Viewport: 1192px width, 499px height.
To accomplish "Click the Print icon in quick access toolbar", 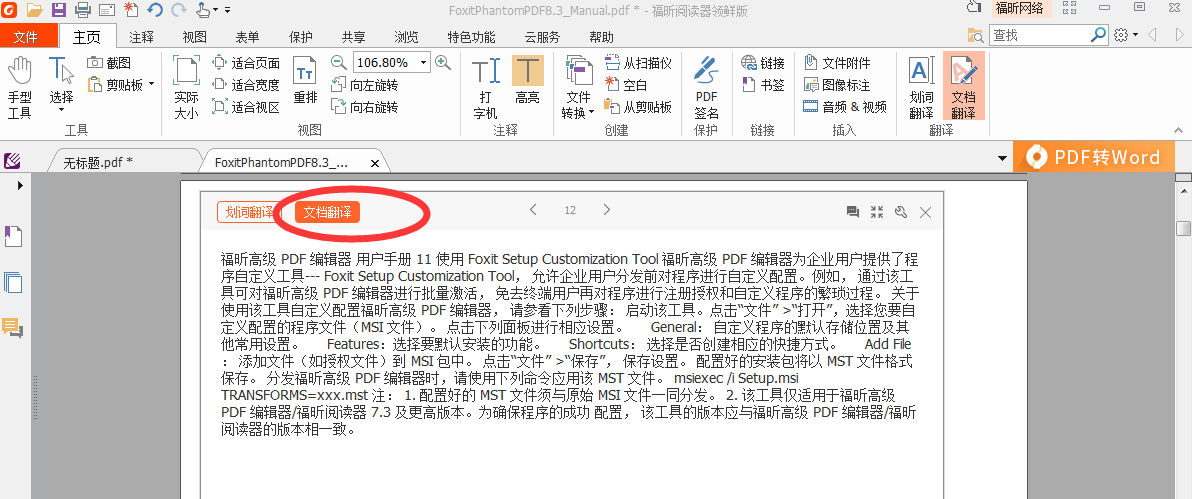I will pyautogui.click(x=83, y=10).
